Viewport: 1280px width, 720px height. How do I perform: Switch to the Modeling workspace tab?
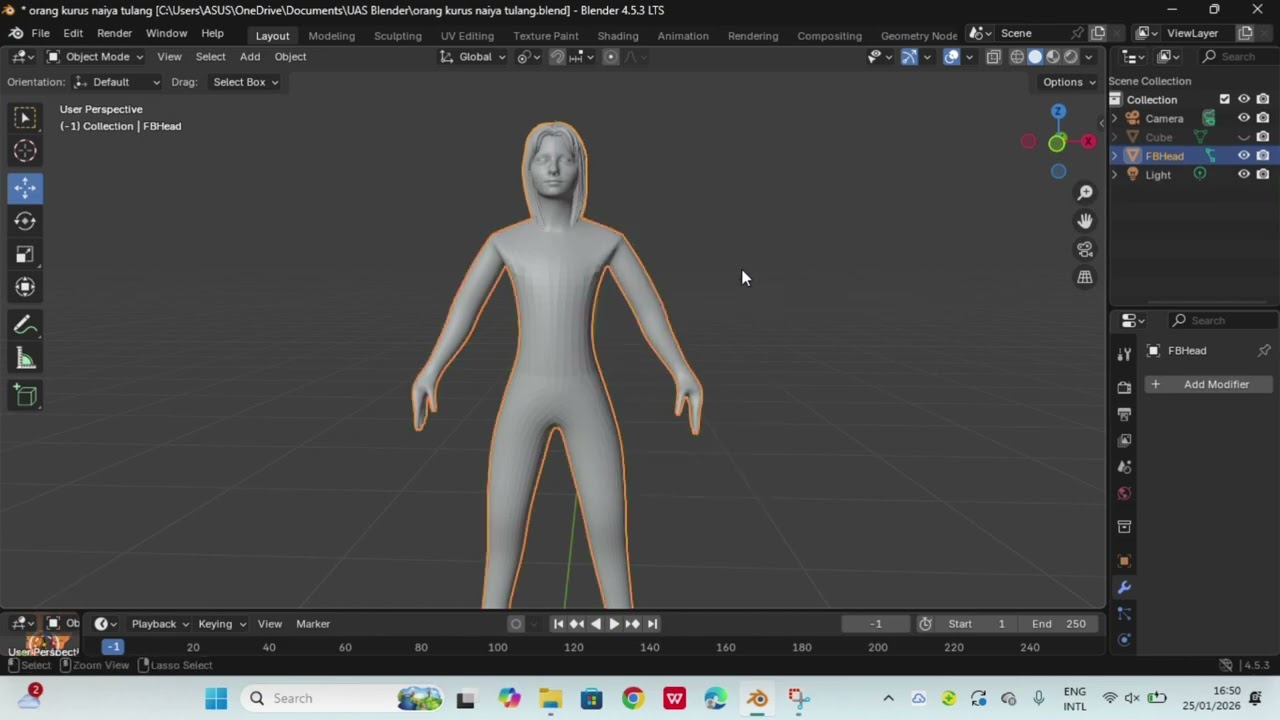(331, 36)
